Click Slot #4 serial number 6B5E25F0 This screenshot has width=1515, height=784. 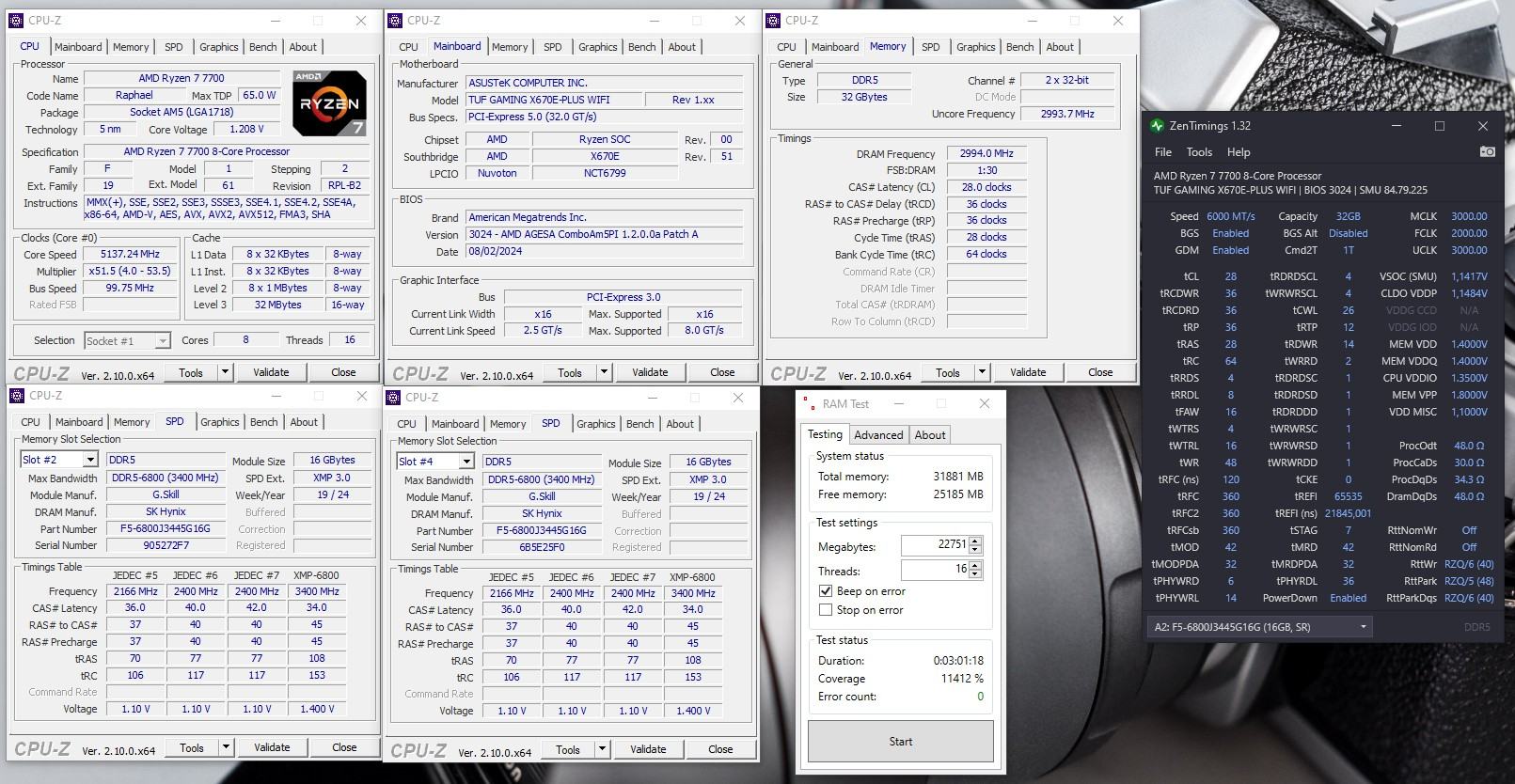pos(542,547)
